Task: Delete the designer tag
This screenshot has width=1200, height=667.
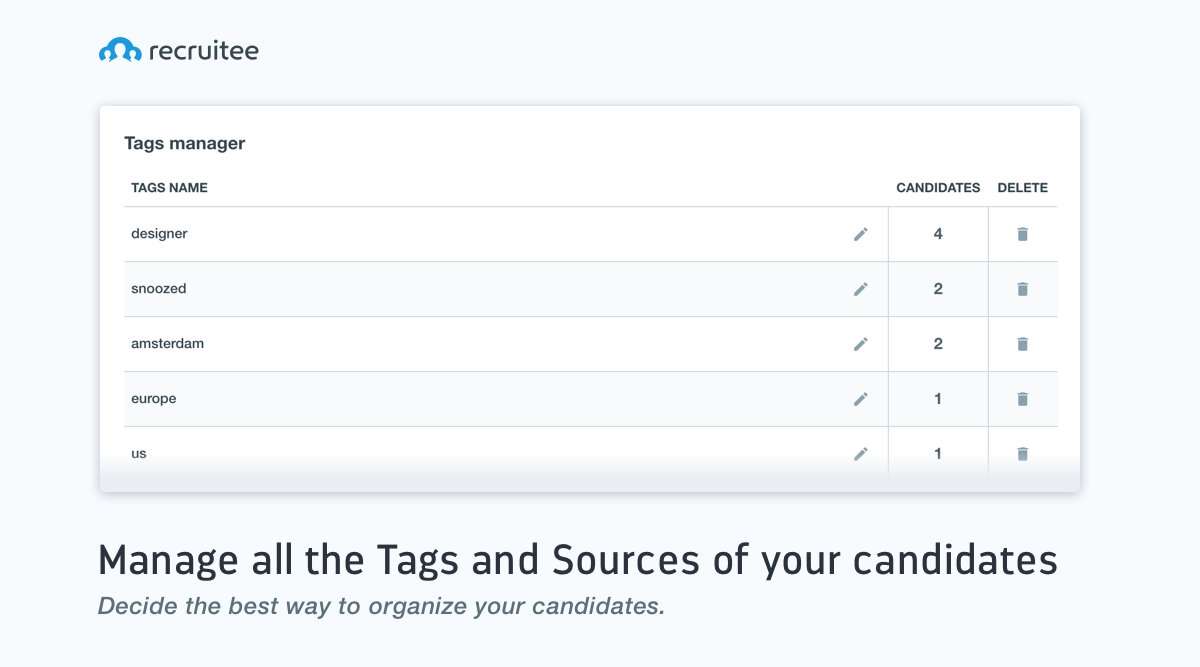Action: click(x=1022, y=234)
